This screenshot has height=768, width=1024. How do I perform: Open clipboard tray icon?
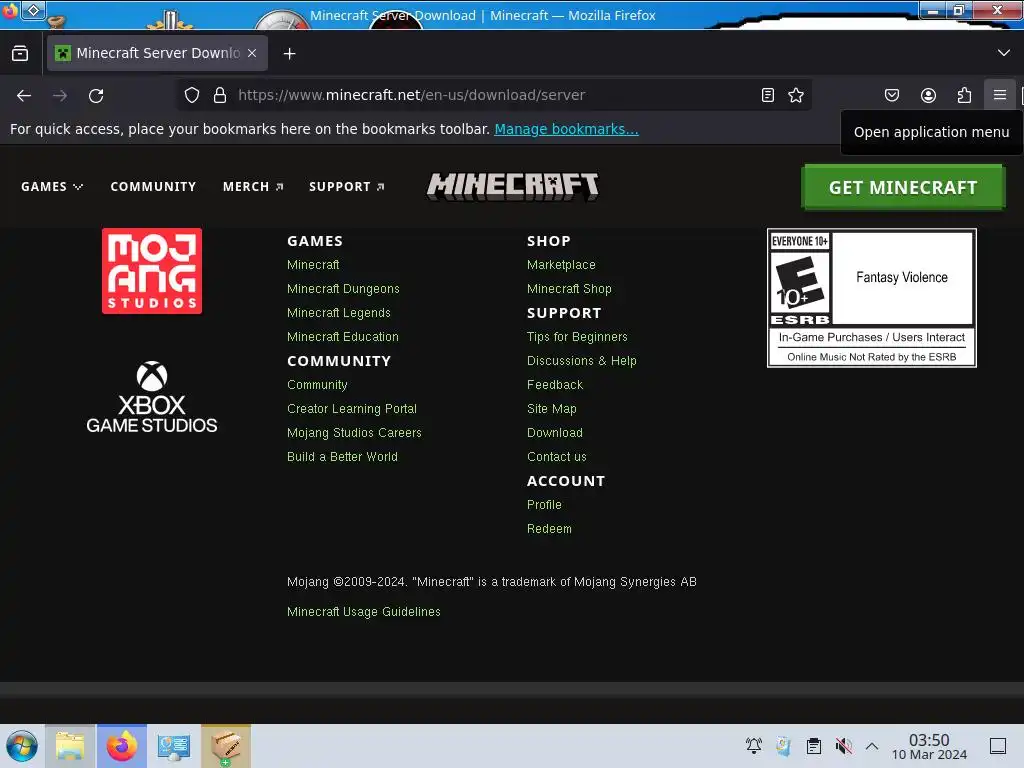click(x=814, y=746)
